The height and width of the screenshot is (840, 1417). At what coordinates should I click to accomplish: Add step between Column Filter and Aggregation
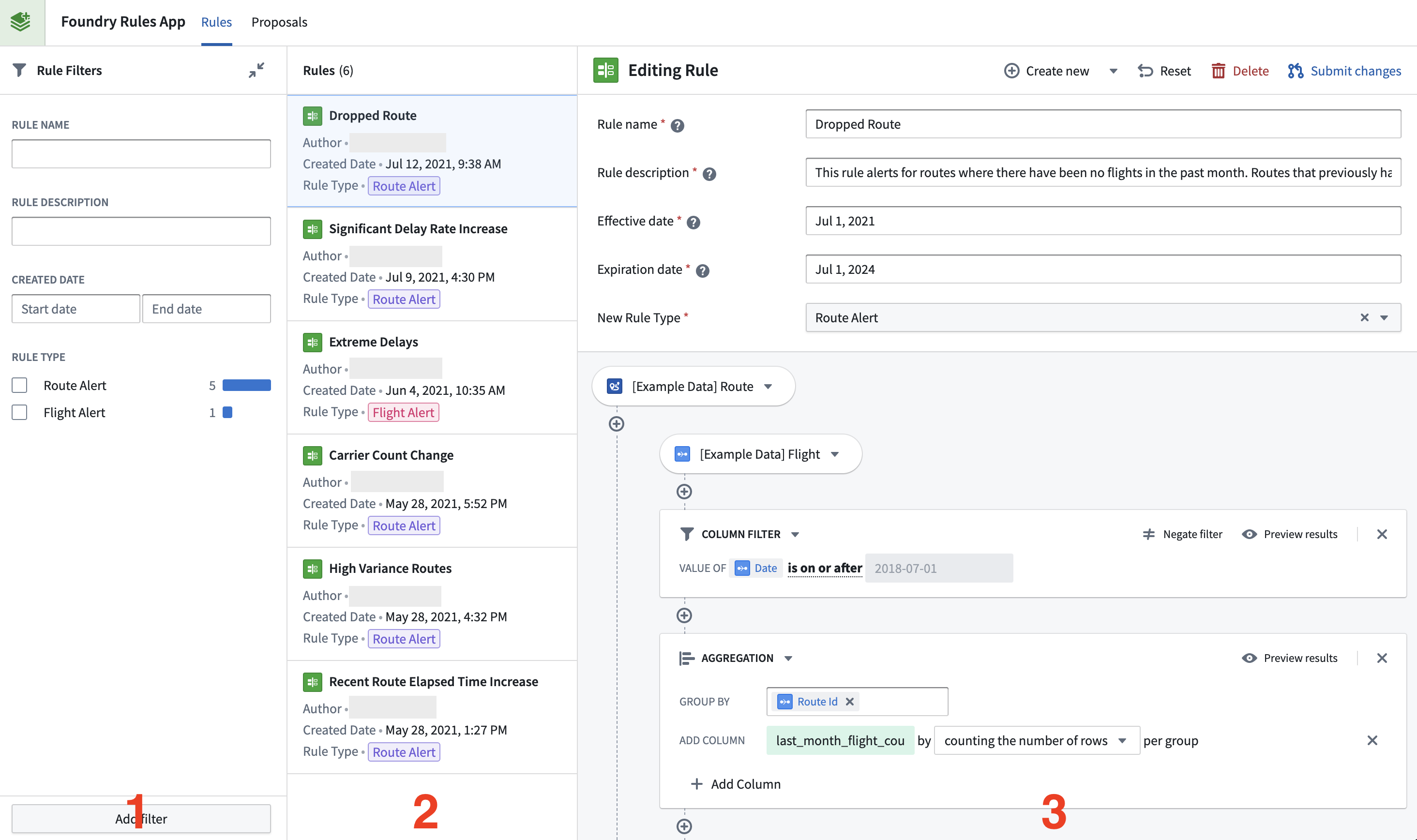point(684,615)
